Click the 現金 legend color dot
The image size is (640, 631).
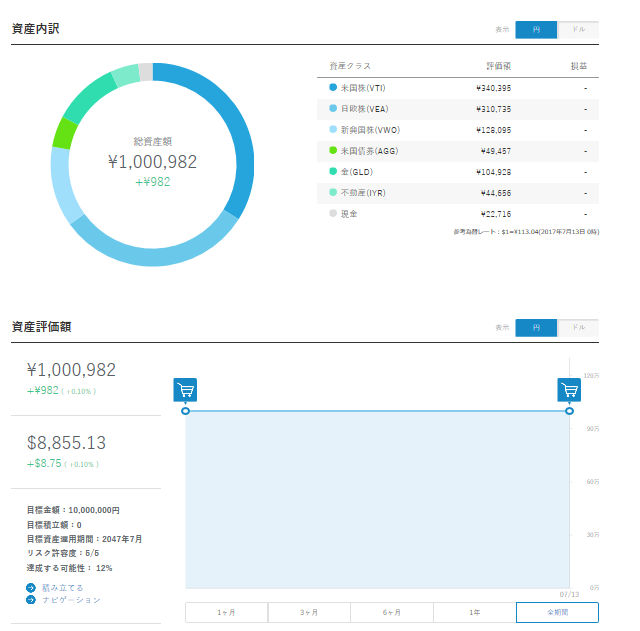click(333, 213)
